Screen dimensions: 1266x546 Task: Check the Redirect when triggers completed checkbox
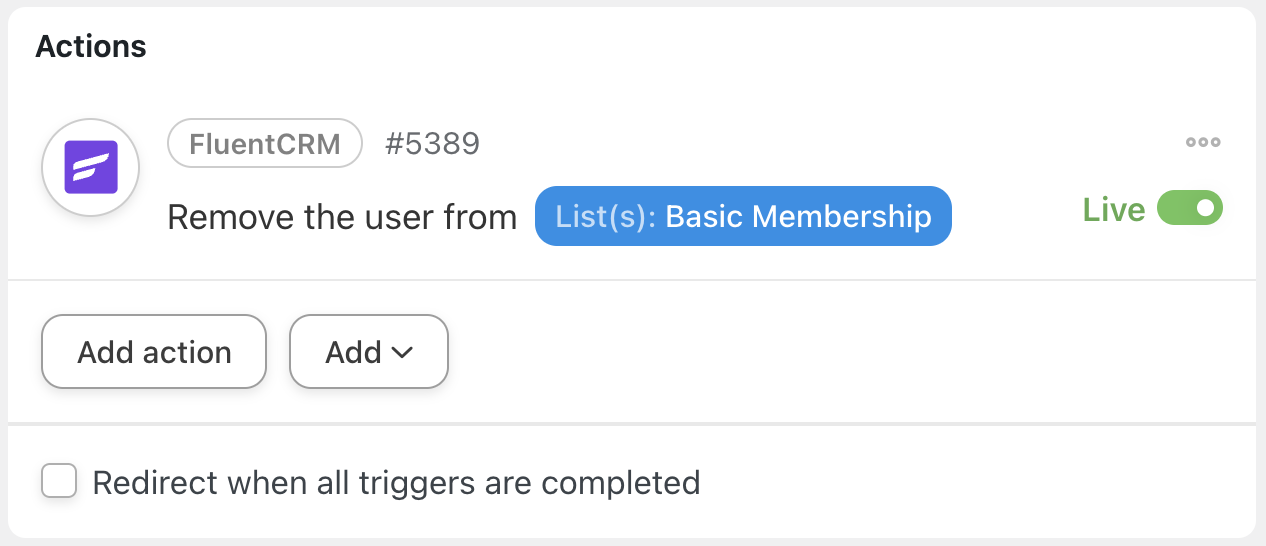pos(59,482)
